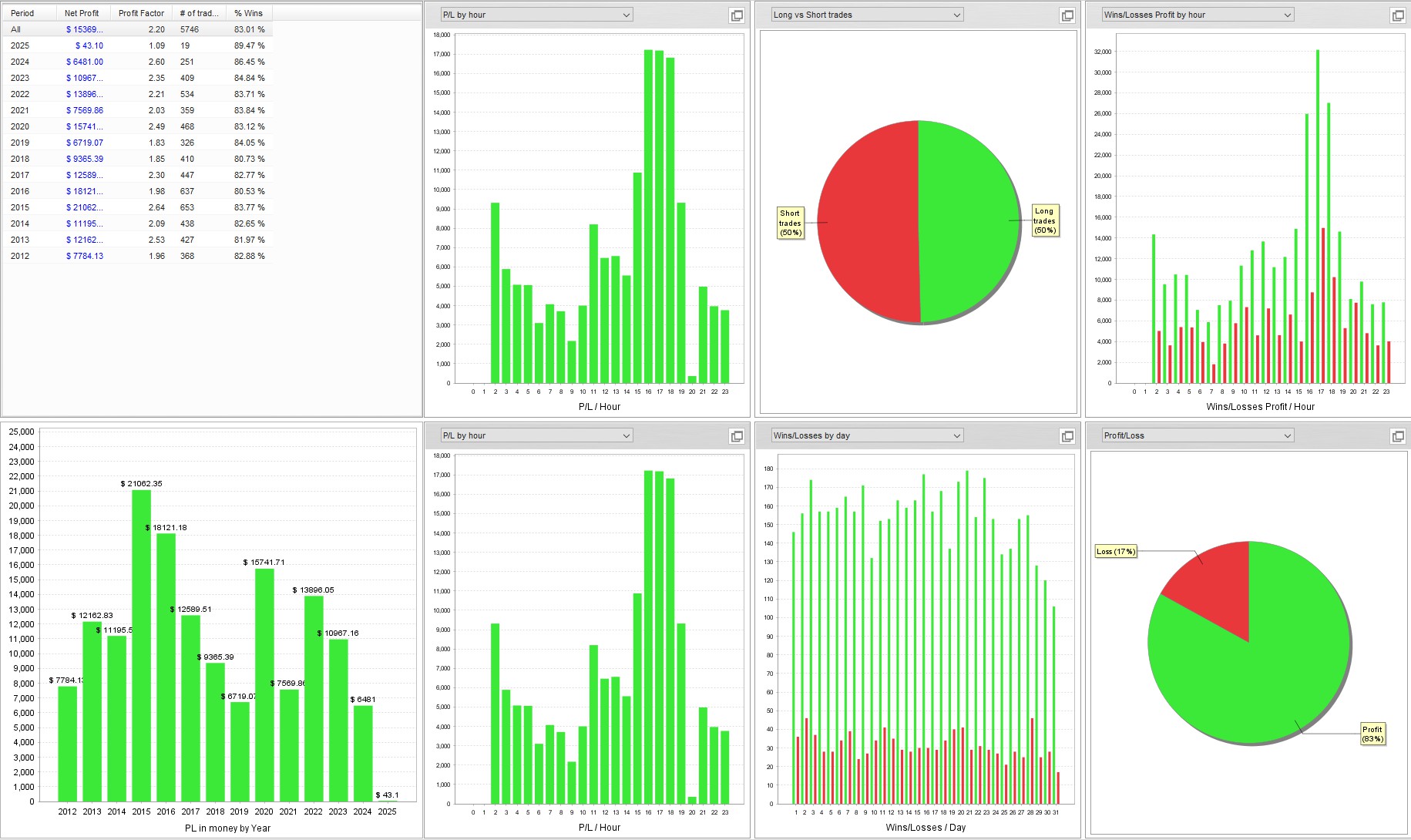This screenshot has height=840, width=1411.
Task: Select the 2013 period row
Action: coord(137,240)
